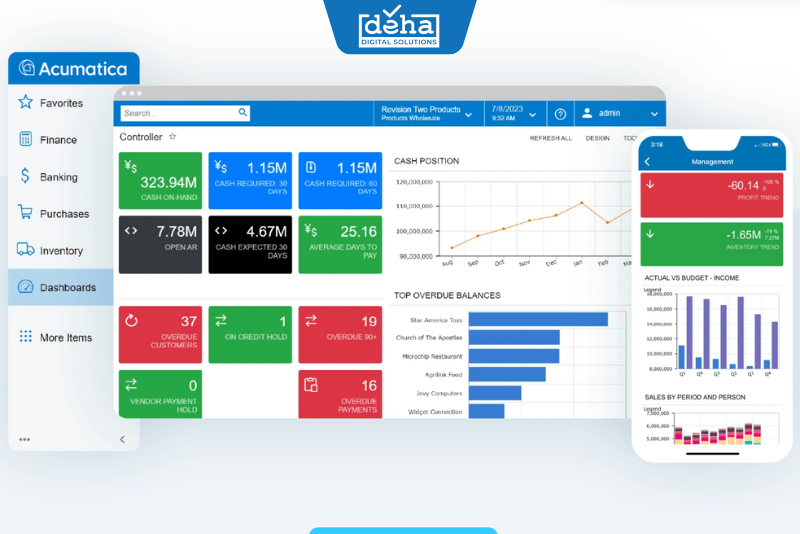Click the Inventory truck icon
Image resolution: width=800 pixels, height=534 pixels.
coord(26,249)
